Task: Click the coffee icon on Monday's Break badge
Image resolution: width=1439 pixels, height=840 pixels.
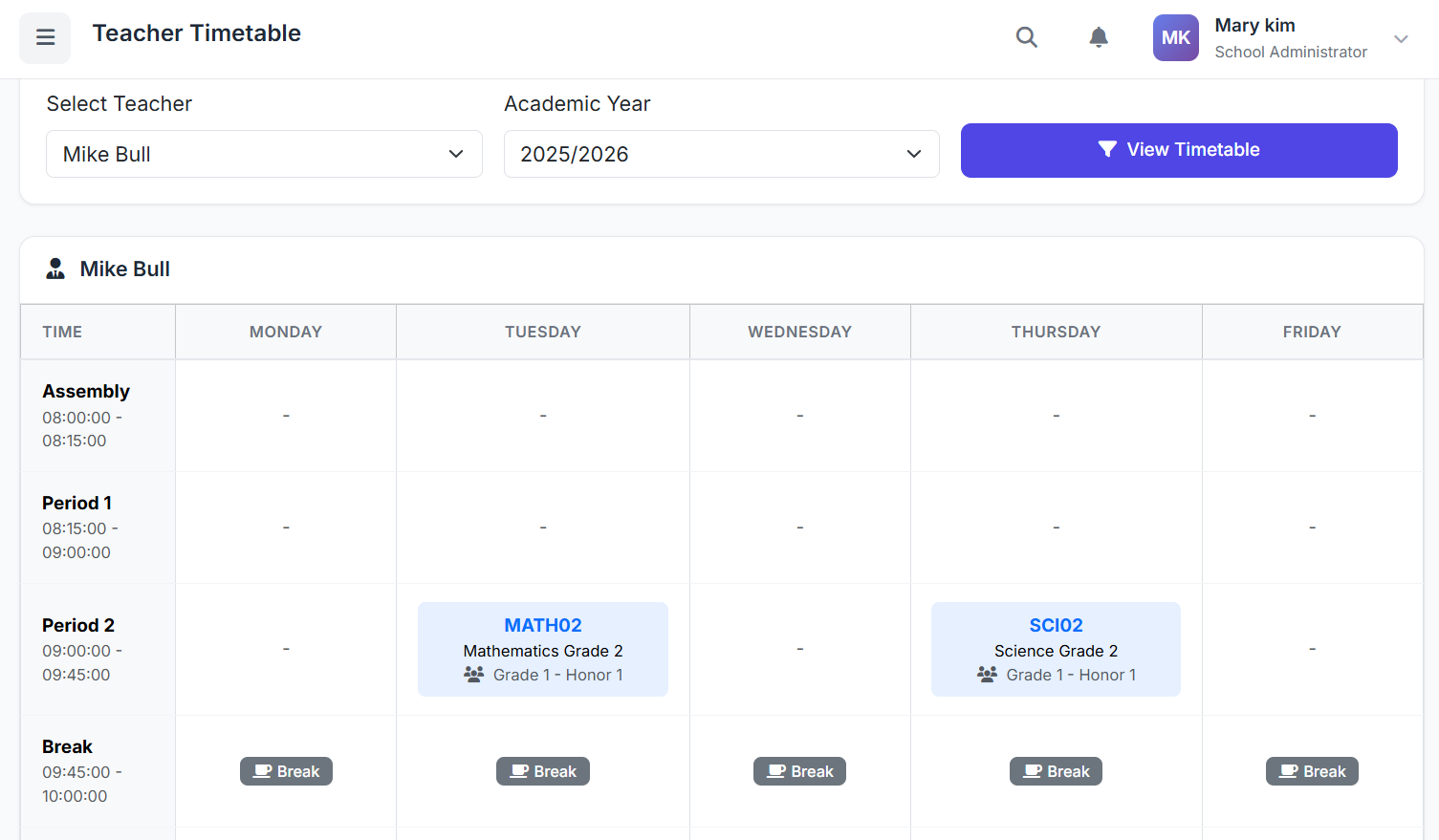Action: pos(262,771)
